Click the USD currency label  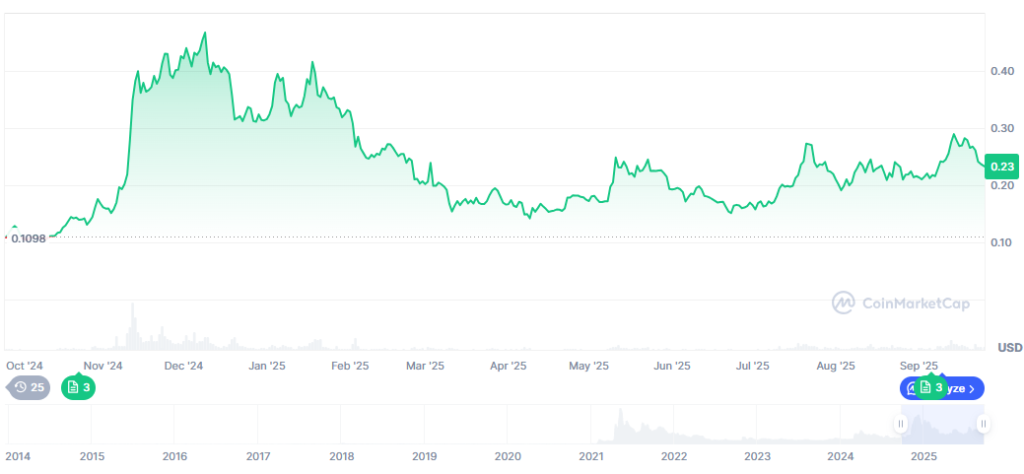pos(1009,348)
